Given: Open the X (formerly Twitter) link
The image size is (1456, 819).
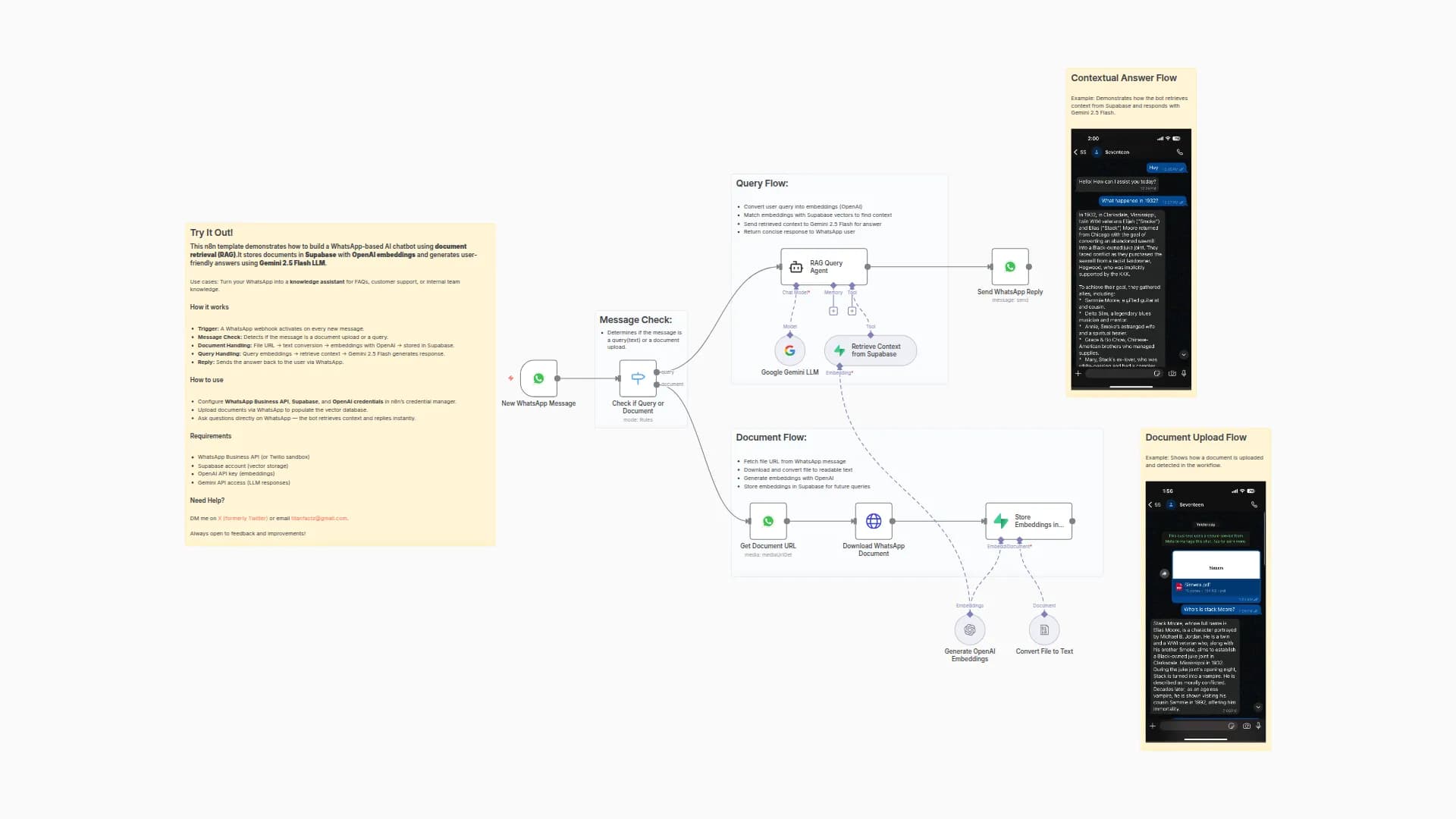Looking at the screenshot, I should pyautogui.click(x=243, y=518).
